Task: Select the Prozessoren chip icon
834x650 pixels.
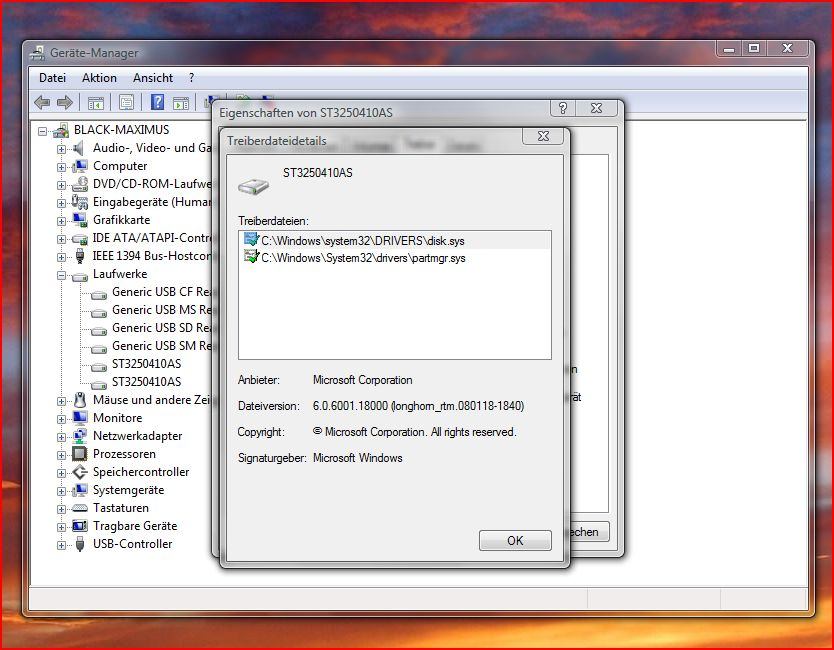Action: (x=79, y=454)
